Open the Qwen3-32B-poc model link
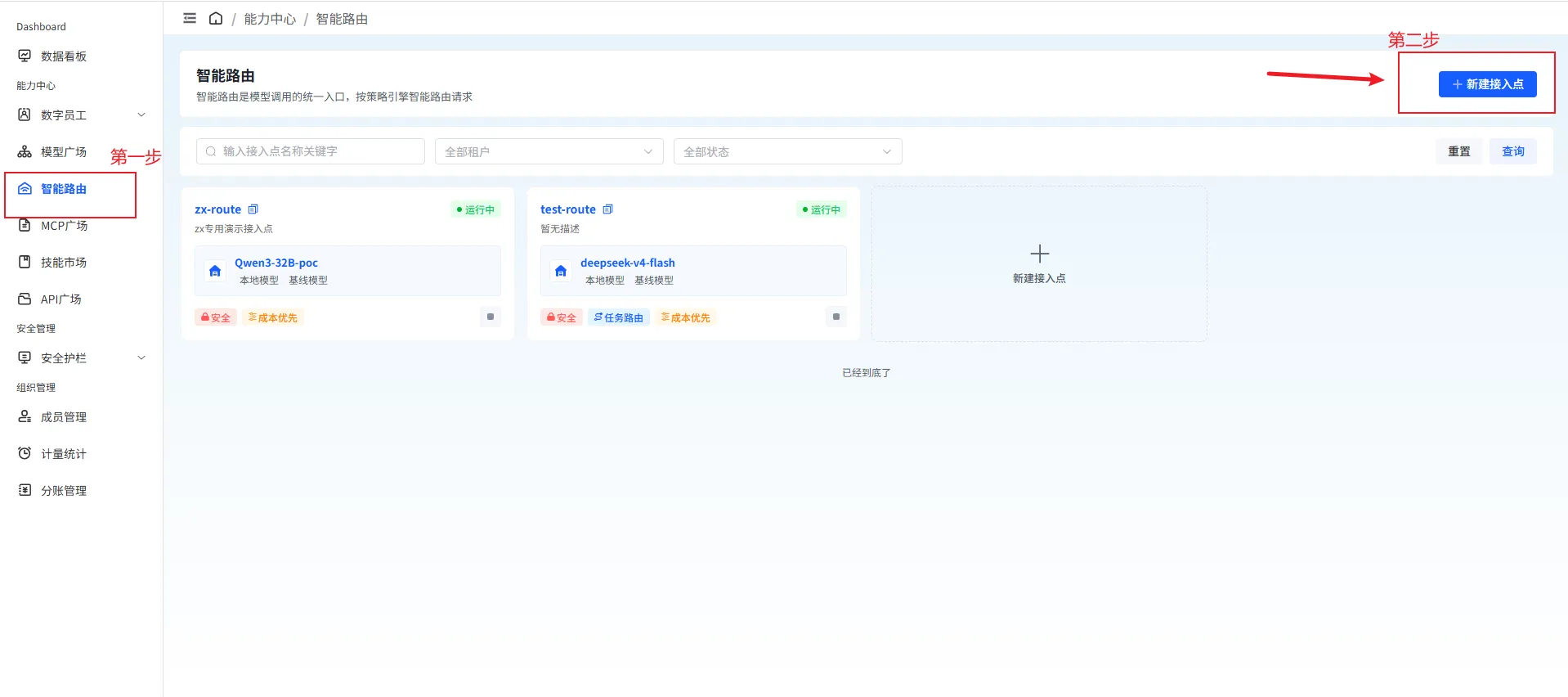This screenshot has height=697, width=1568. (276, 263)
